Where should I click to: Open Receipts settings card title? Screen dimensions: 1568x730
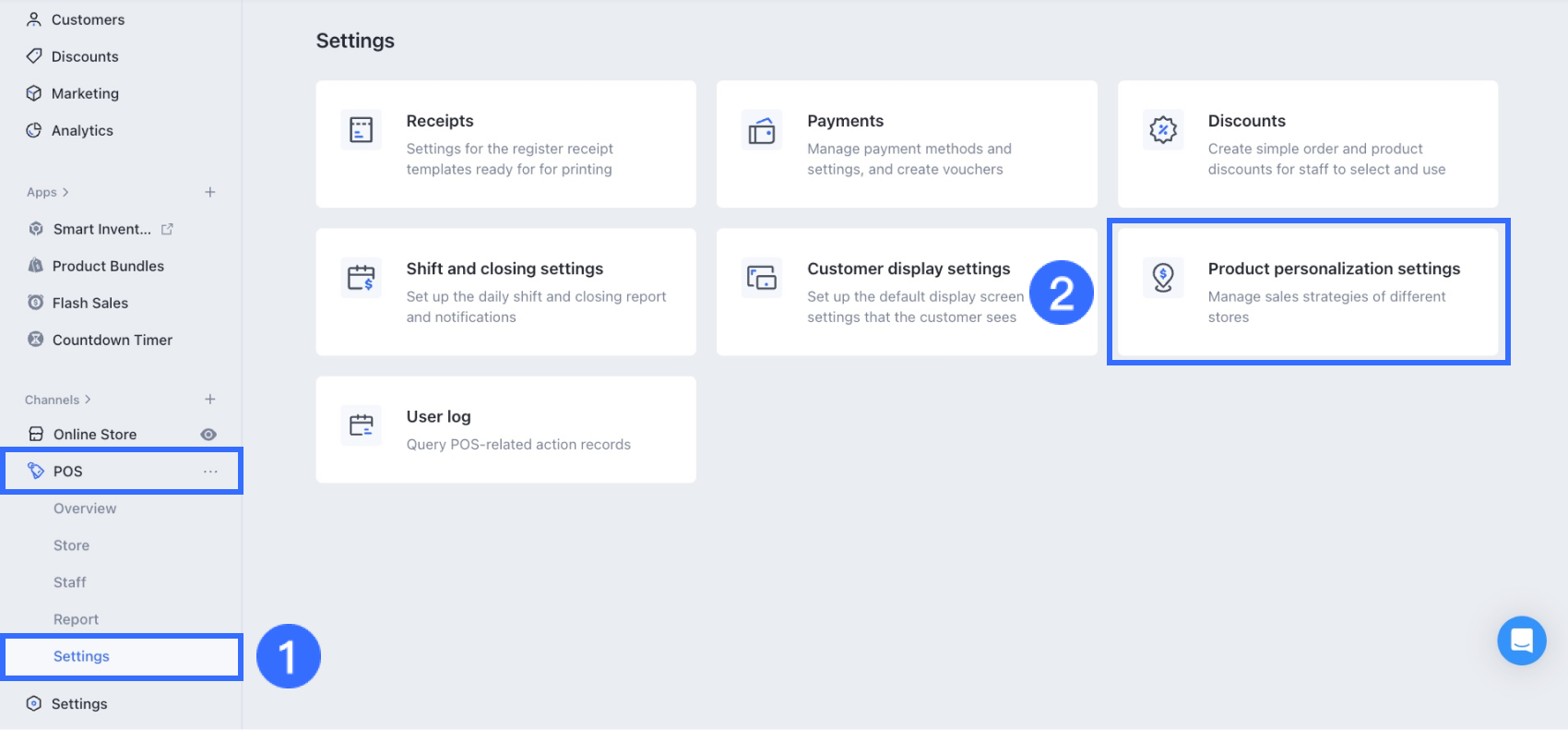440,121
